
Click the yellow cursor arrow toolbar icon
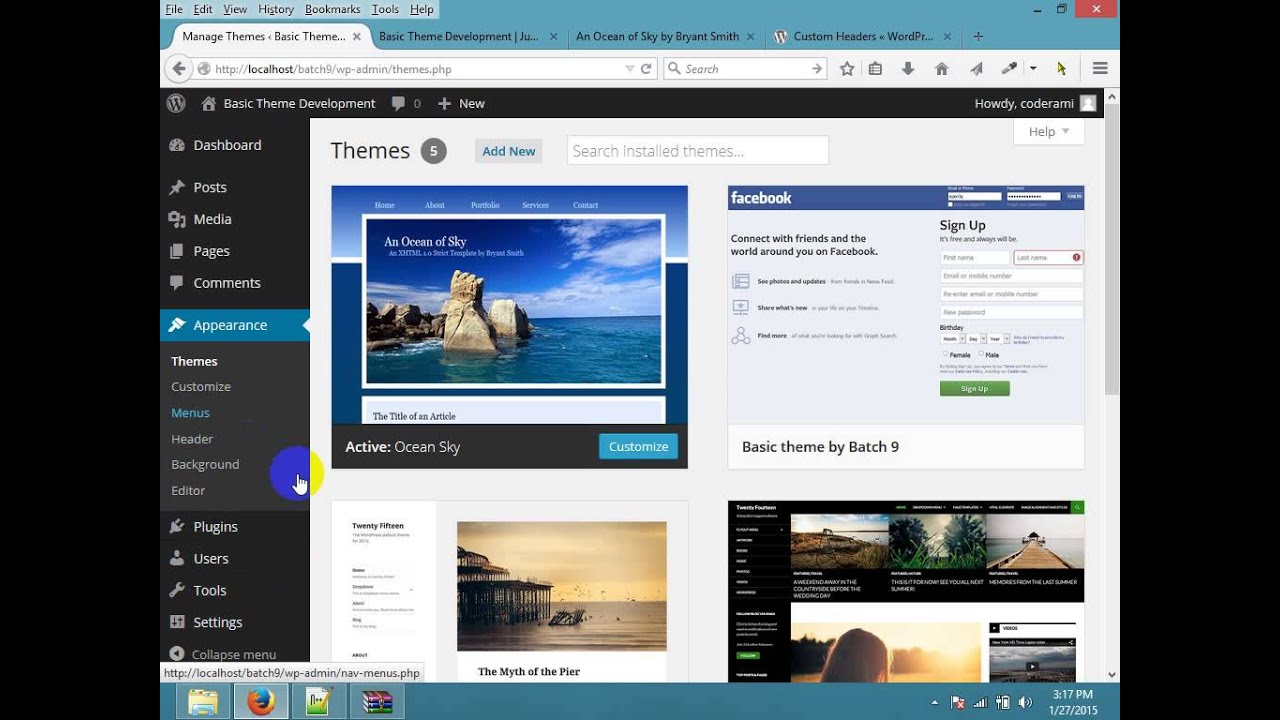click(1061, 69)
